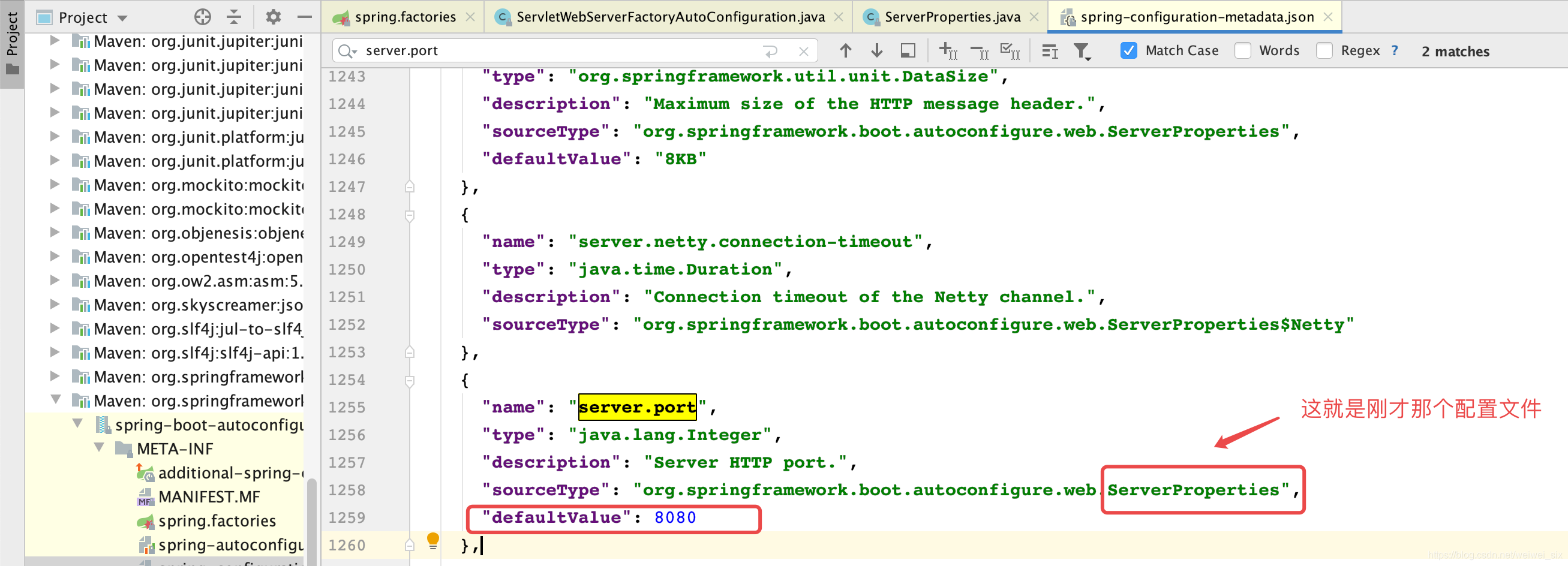Collapse all in Project panel

coord(234,17)
